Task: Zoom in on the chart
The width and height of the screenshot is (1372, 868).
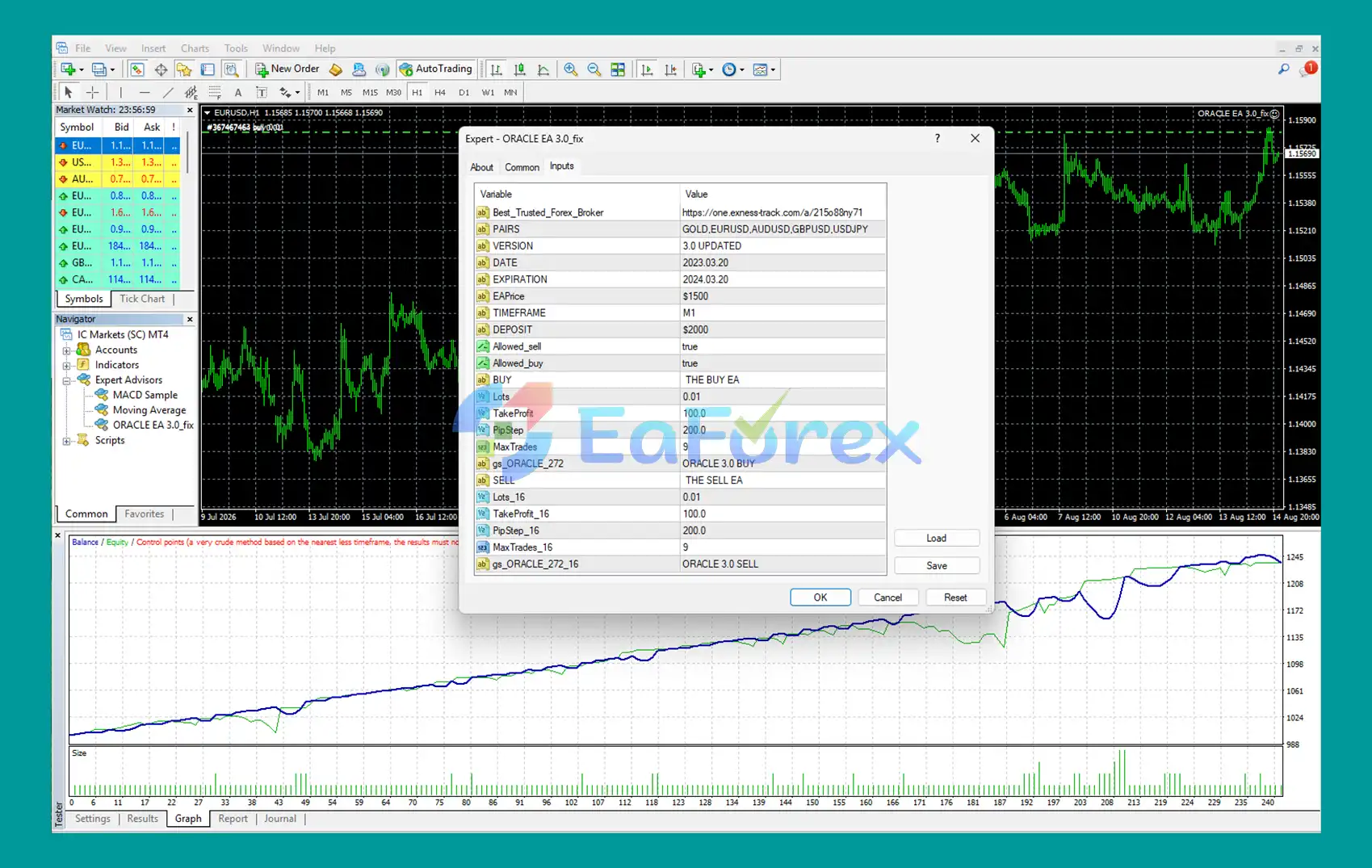Action: (x=571, y=69)
